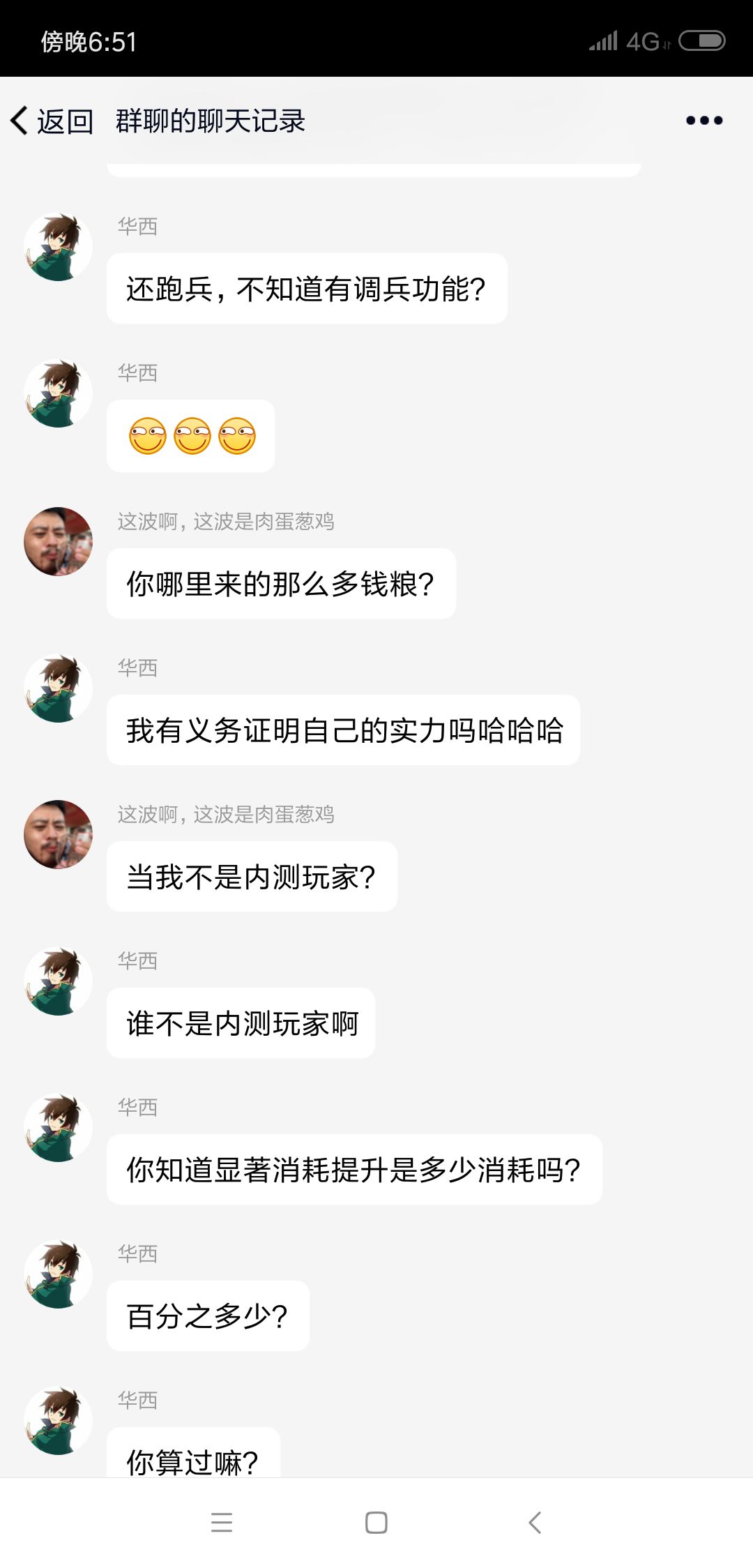Tap the bubble 你哪里来的那么多钱粮?
753x1568 pixels.
tap(281, 584)
